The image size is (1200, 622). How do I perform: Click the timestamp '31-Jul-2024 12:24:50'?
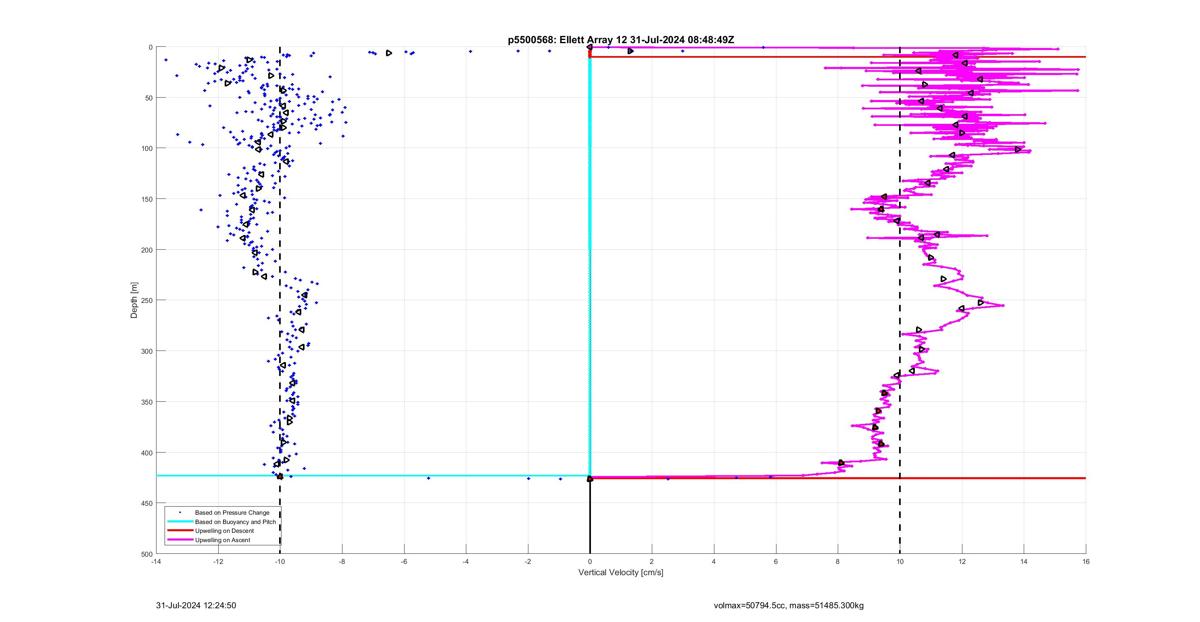pos(196,606)
